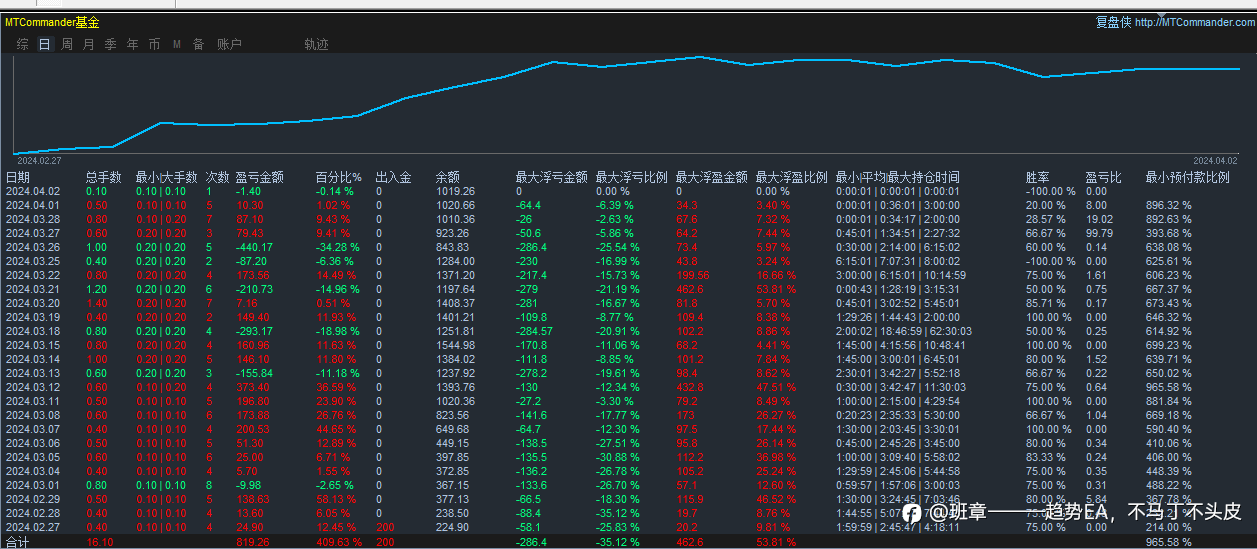The image size is (1257, 549).
Task: Click the M tab icon
Action: pos(176,44)
